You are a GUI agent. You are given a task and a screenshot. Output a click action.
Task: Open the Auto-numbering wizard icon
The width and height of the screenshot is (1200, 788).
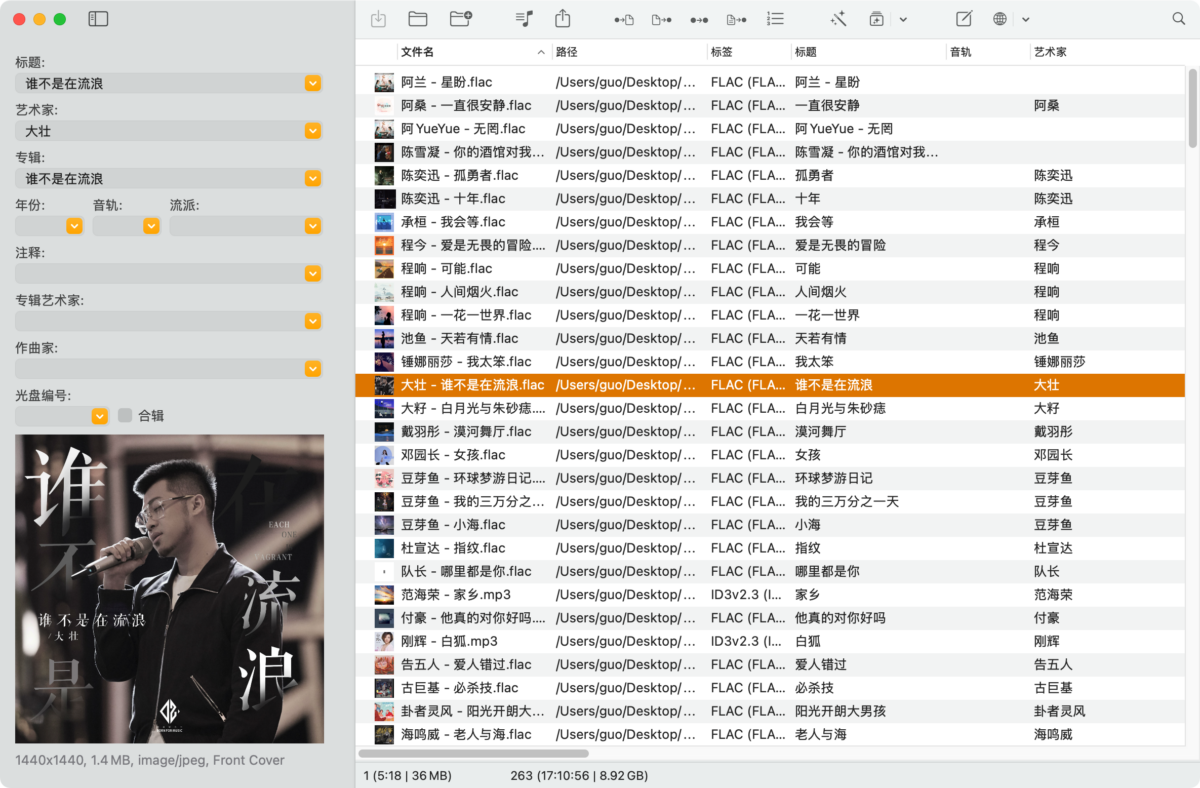pyautogui.click(x=775, y=19)
